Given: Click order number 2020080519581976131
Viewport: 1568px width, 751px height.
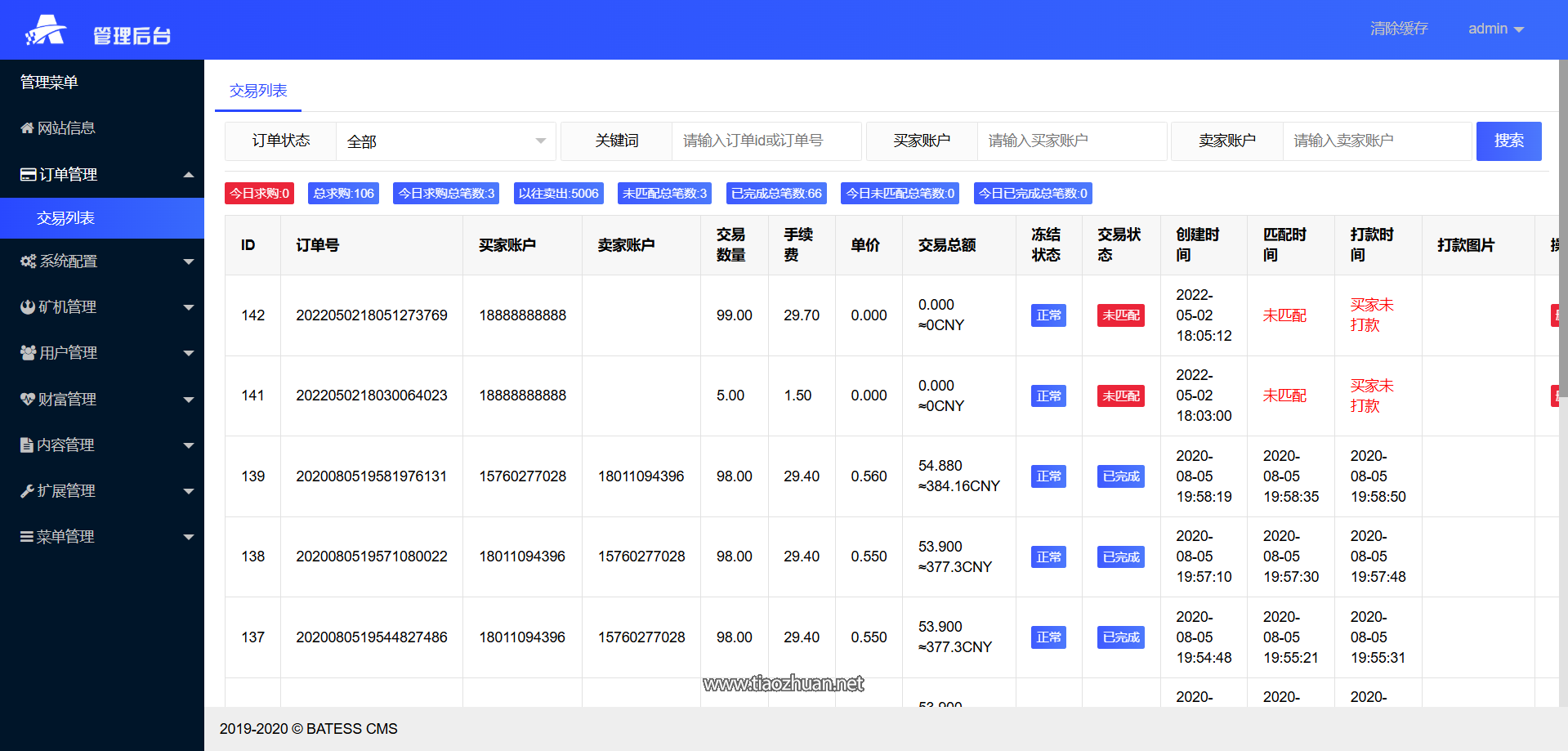Looking at the screenshot, I should click(372, 476).
